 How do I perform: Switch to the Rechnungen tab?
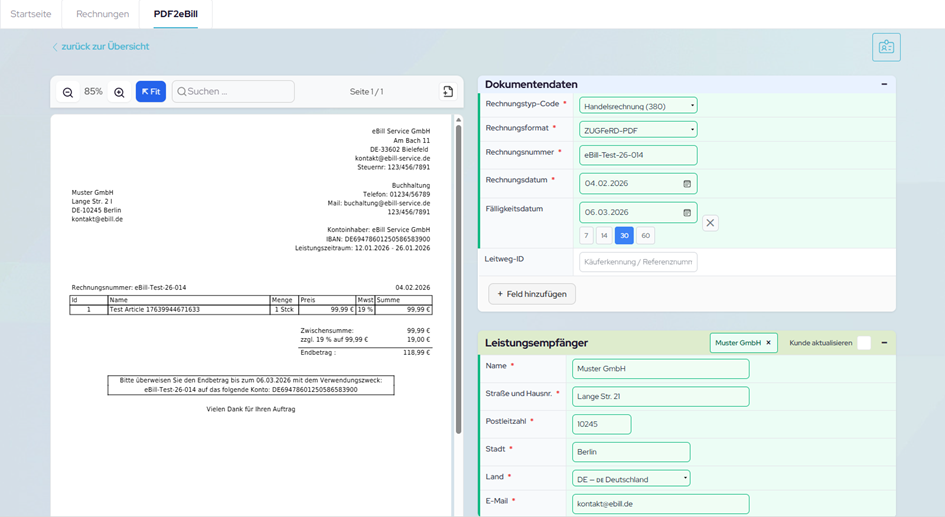103,14
